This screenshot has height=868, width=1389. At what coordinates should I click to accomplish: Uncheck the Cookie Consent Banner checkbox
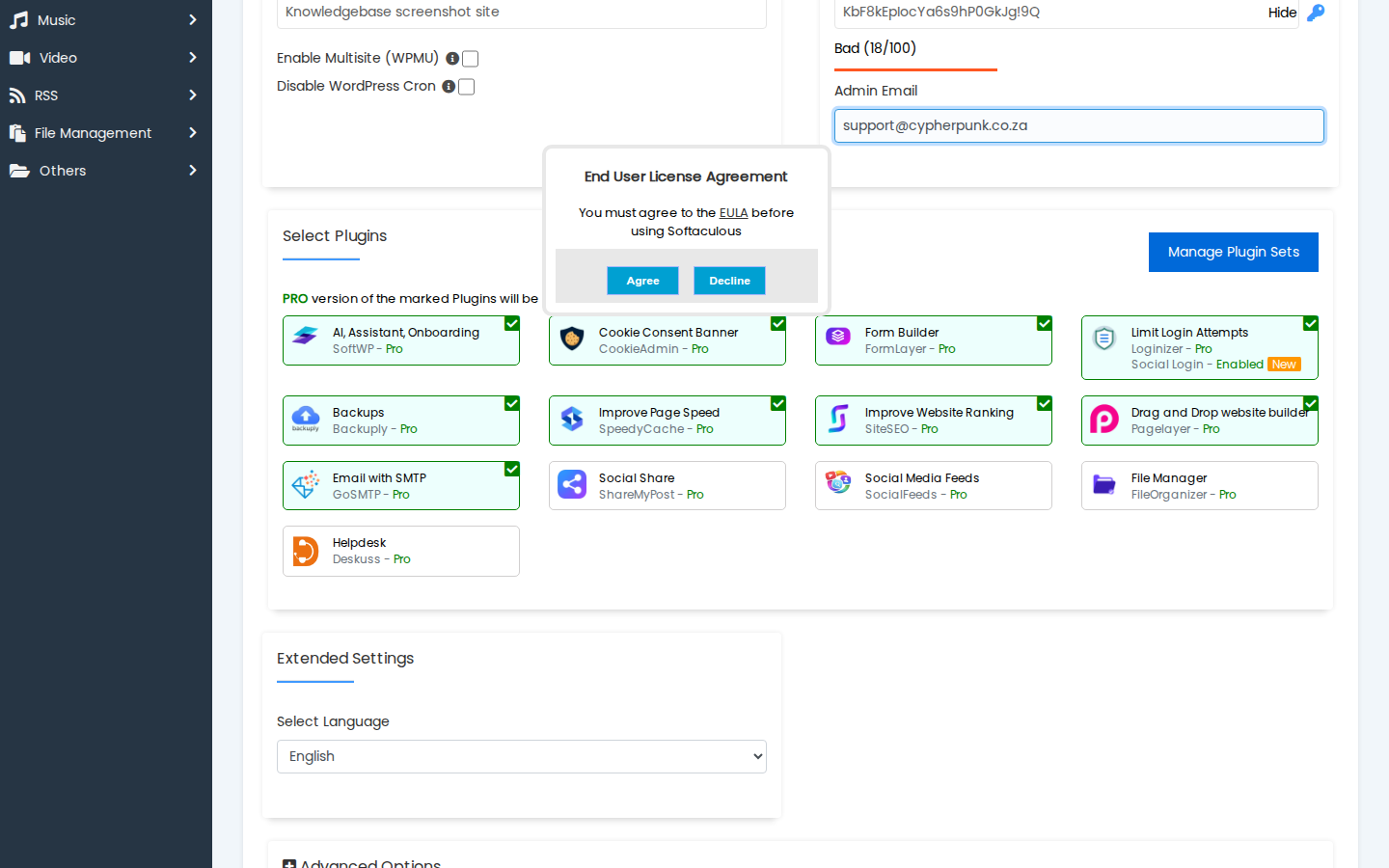tap(778, 323)
